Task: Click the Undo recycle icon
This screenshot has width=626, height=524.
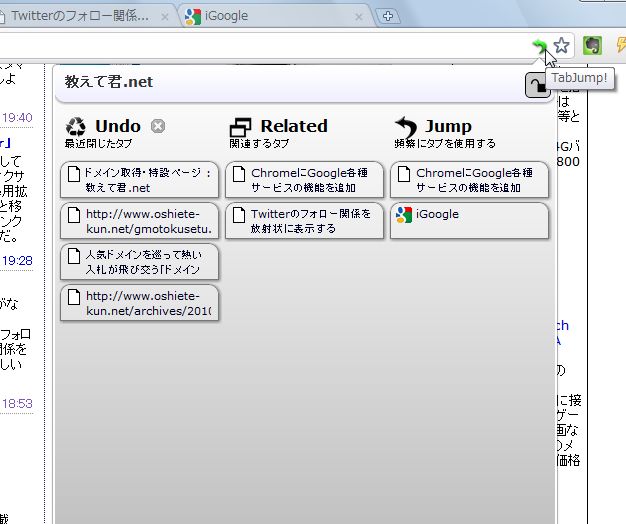Action: (76, 127)
